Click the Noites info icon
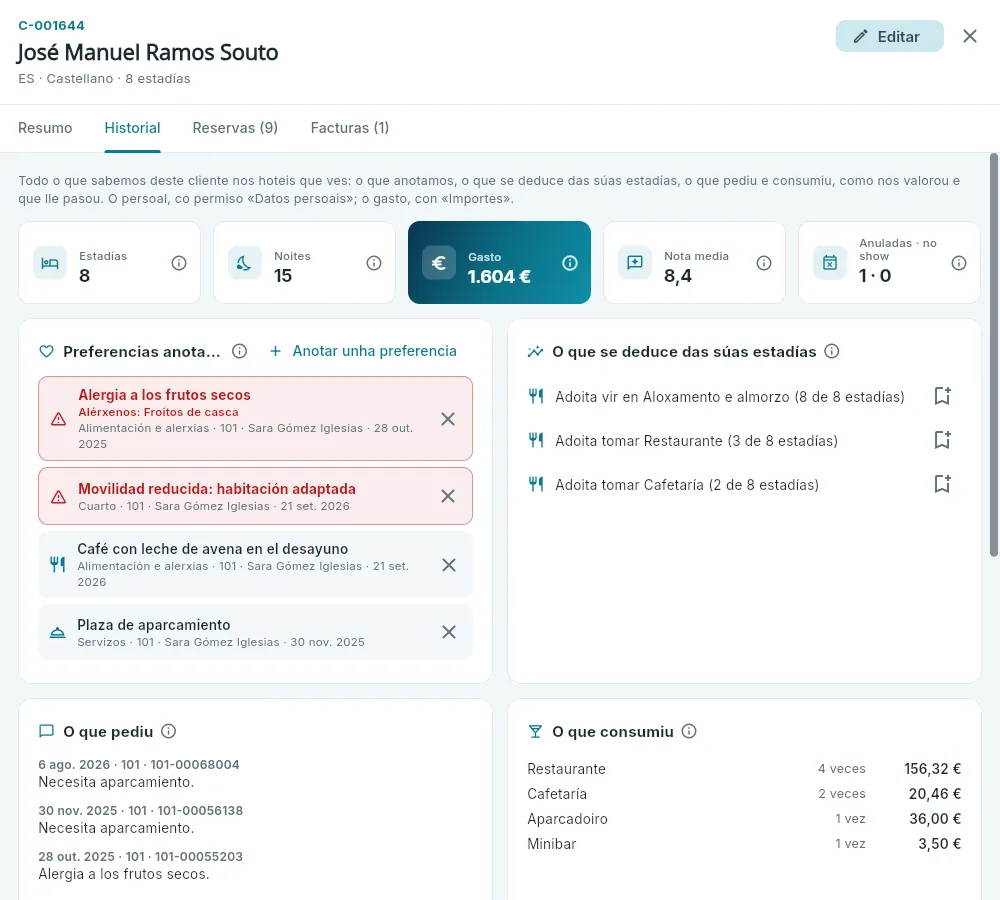 click(374, 263)
